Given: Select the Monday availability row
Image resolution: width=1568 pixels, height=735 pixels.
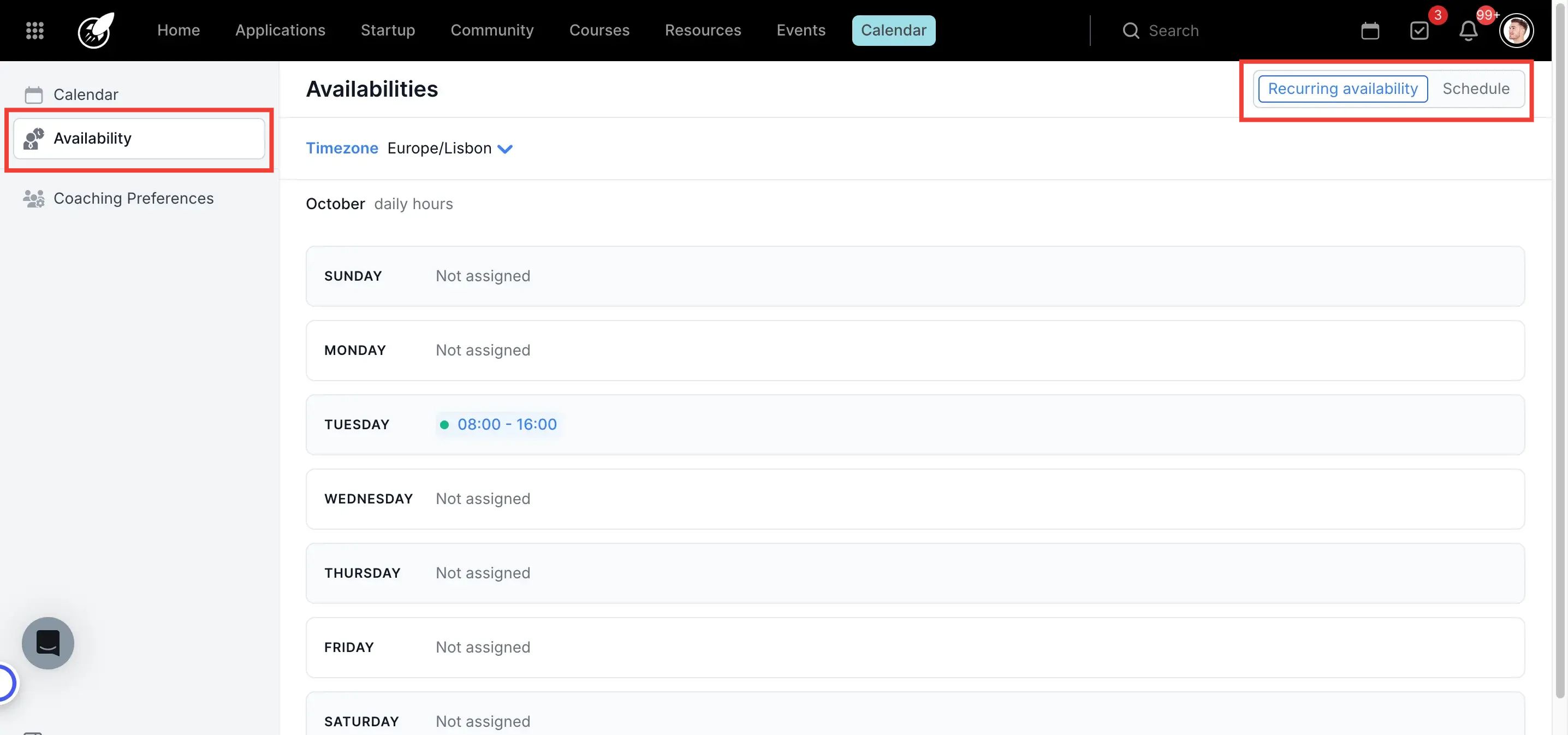Looking at the screenshot, I should point(914,350).
